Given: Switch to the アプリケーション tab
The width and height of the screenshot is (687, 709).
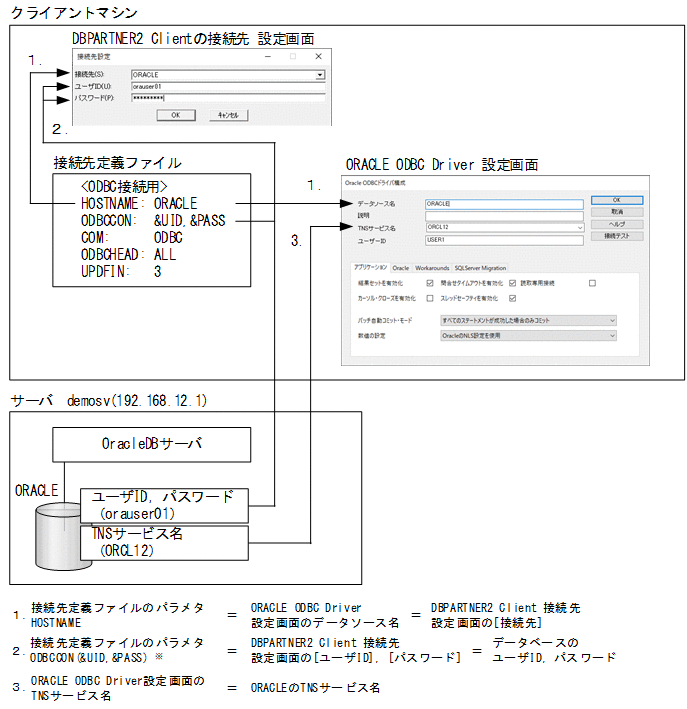Looking at the screenshot, I should (x=370, y=268).
